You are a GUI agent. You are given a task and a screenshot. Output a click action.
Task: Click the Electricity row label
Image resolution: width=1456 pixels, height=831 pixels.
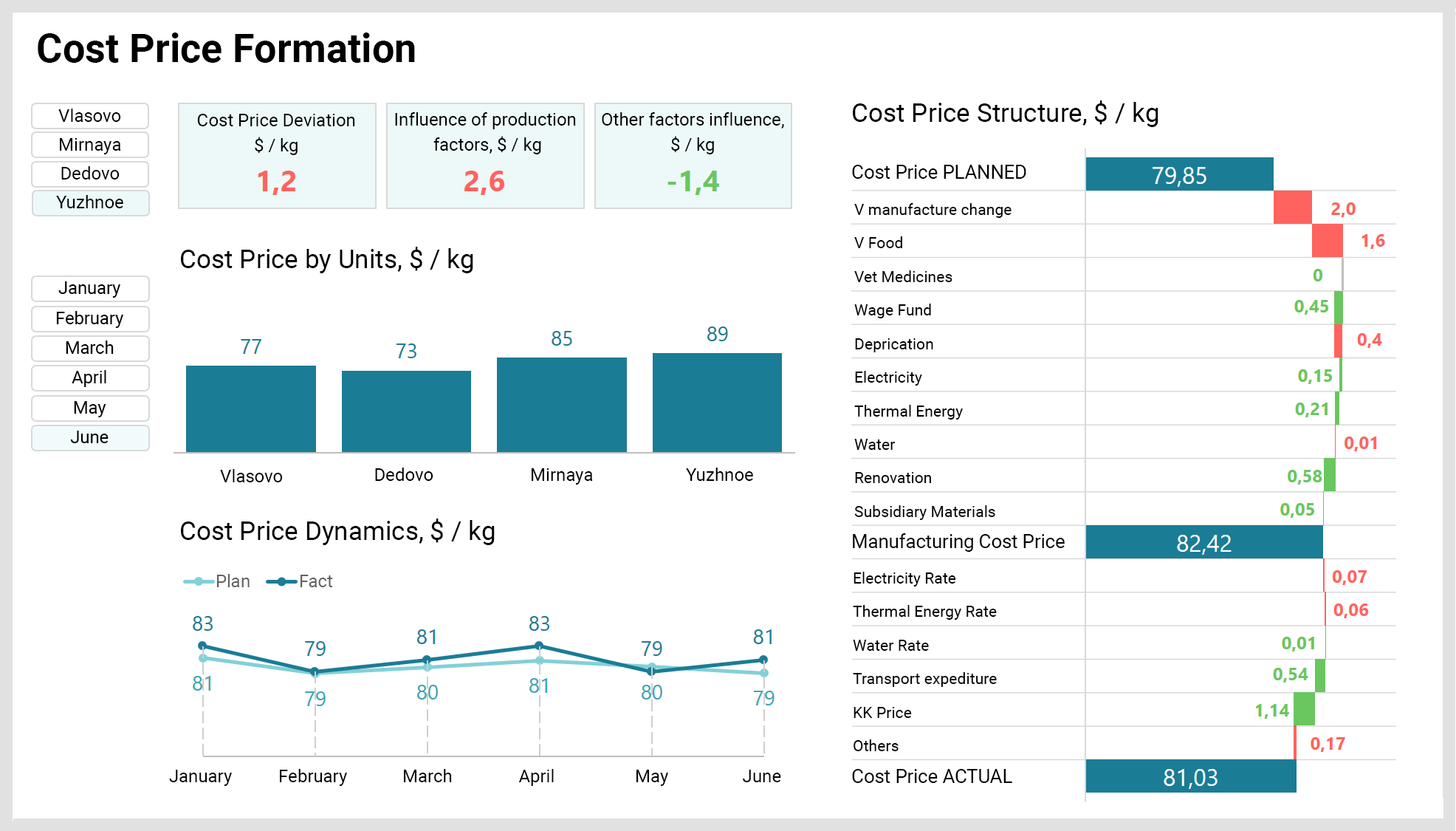887,377
